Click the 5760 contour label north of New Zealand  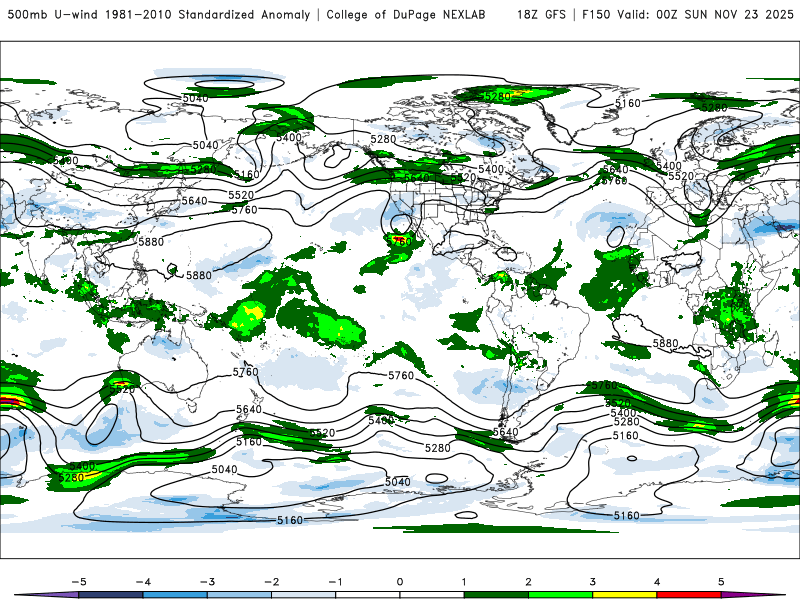click(245, 372)
